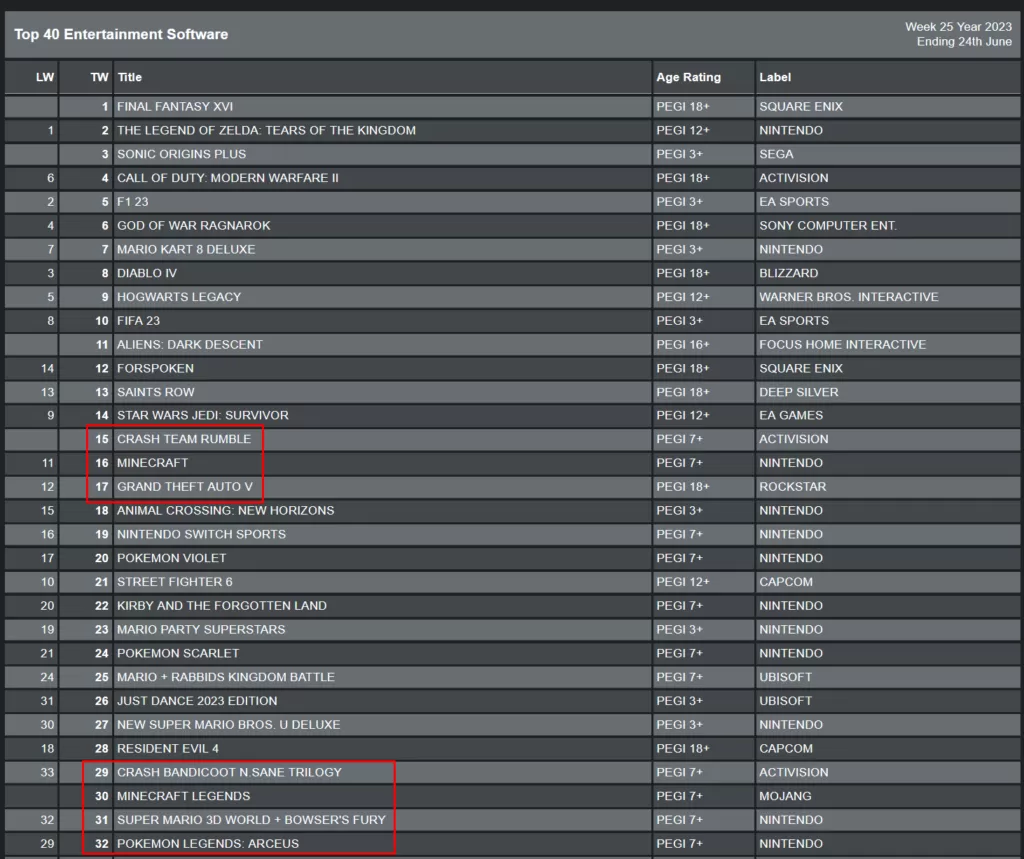Select Pokemon Legends: Arceus title
The image size is (1024, 859).
coord(208,844)
